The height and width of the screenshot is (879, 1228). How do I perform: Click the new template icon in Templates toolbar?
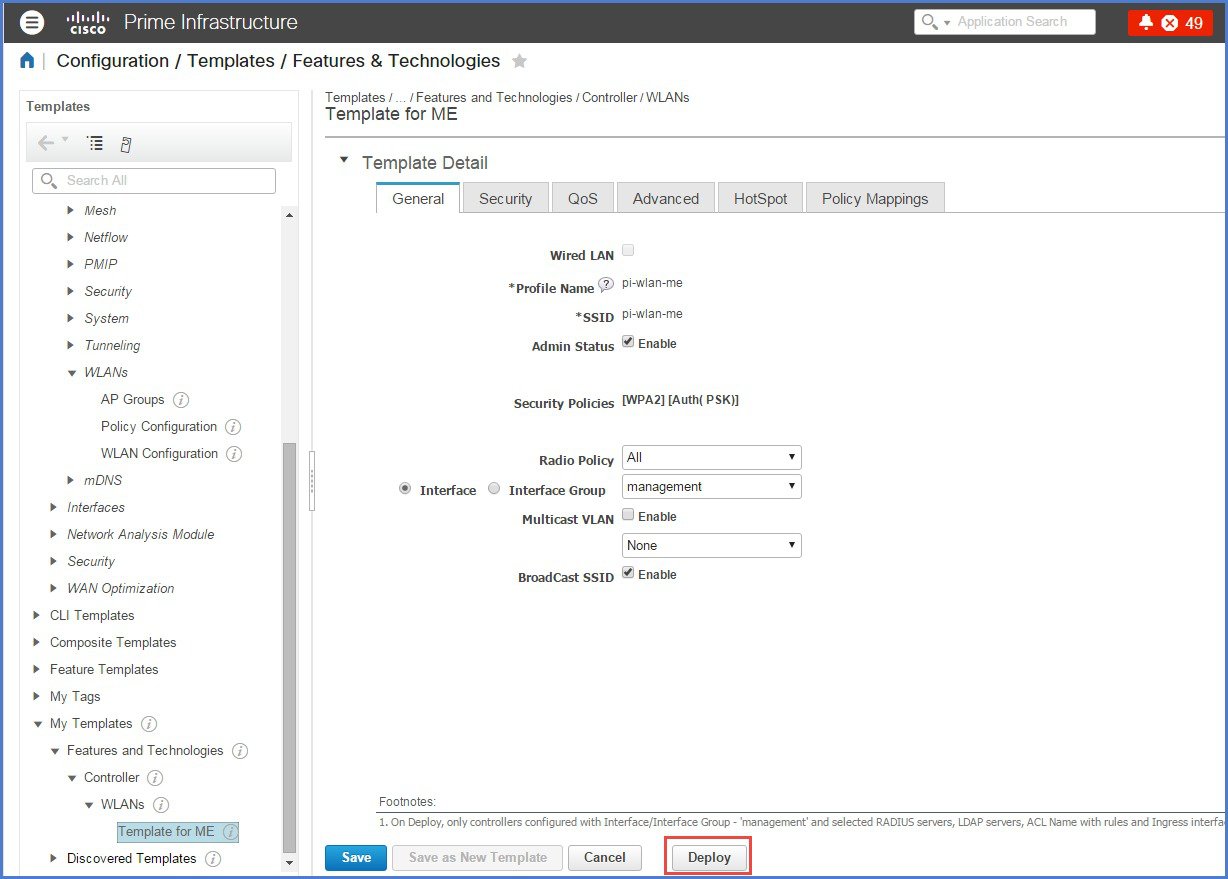(x=124, y=143)
